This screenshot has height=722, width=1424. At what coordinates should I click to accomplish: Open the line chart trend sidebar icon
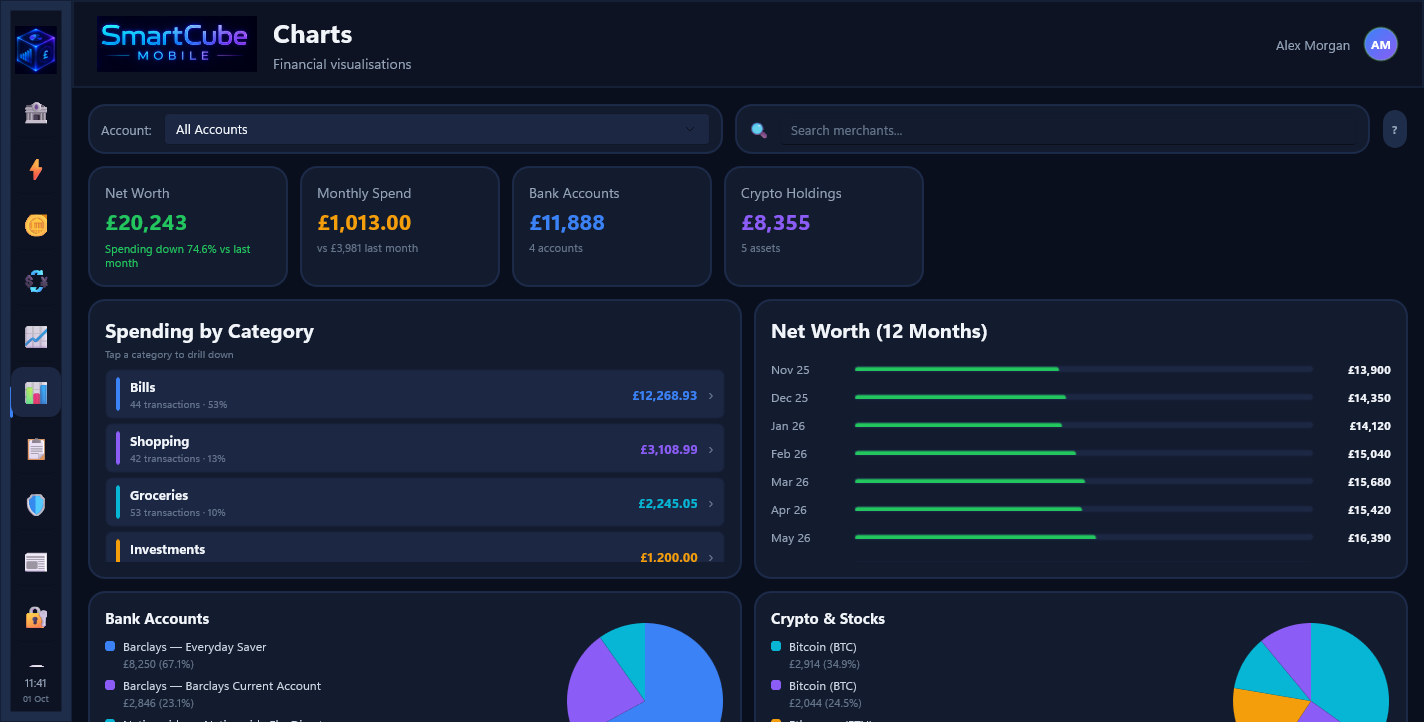36,337
